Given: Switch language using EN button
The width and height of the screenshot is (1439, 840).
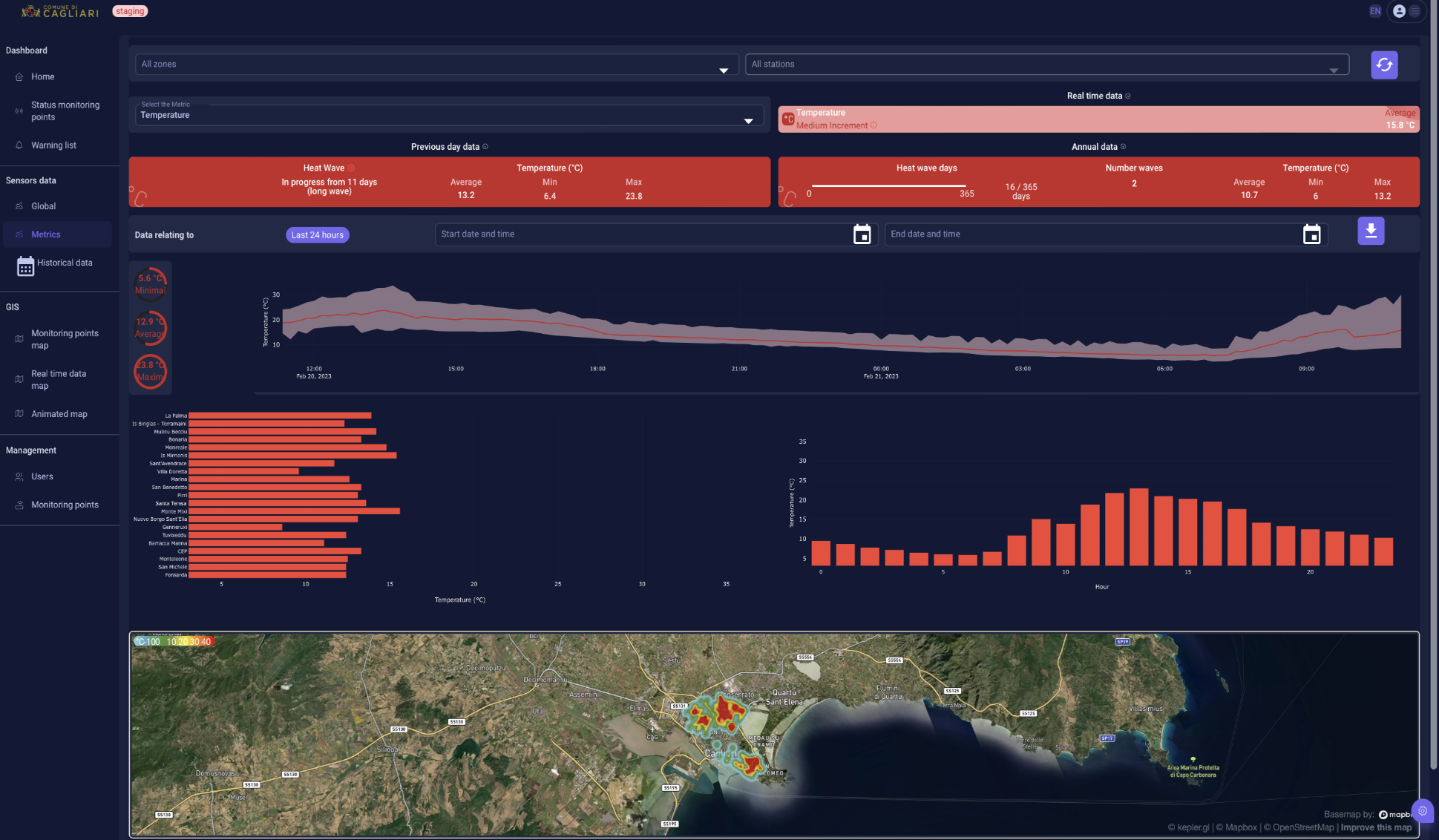Looking at the screenshot, I should (x=1374, y=11).
